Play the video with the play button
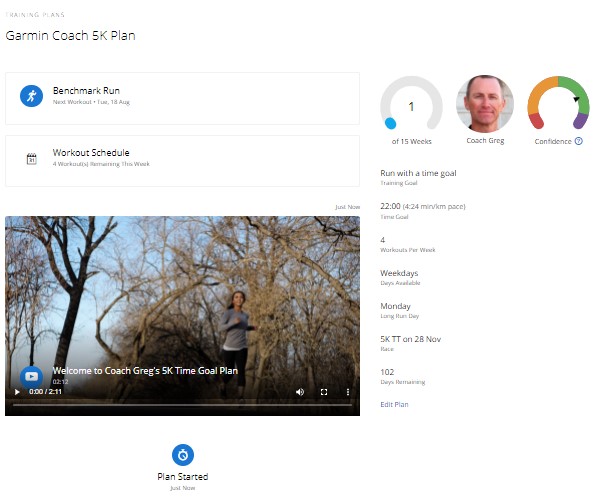 (17, 392)
